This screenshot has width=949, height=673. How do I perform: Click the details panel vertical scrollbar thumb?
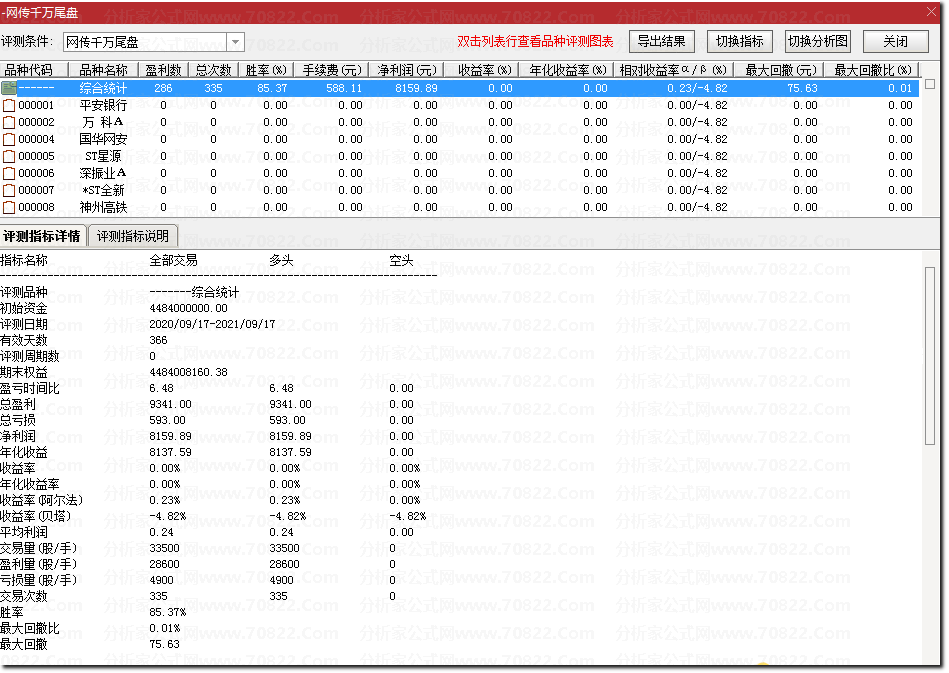[x=930, y=356]
